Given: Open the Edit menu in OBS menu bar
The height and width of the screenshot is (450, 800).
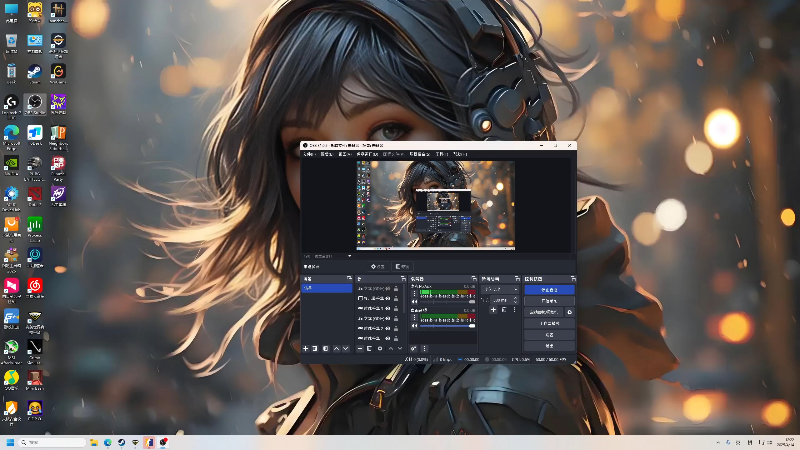Looking at the screenshot, I should click(327, 154).
